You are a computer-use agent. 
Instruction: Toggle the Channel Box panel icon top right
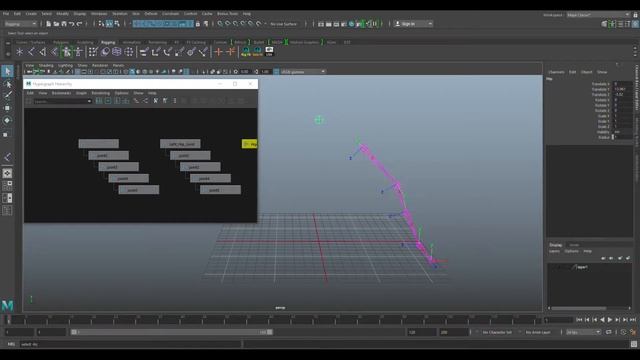click(636, 24)
